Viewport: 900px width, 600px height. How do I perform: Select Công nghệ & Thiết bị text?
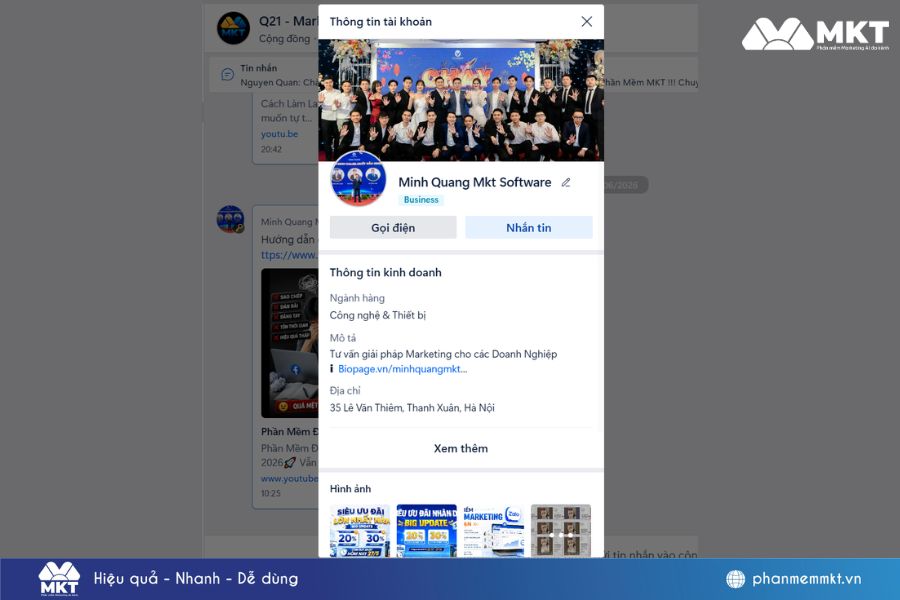[x=377, y=315]
